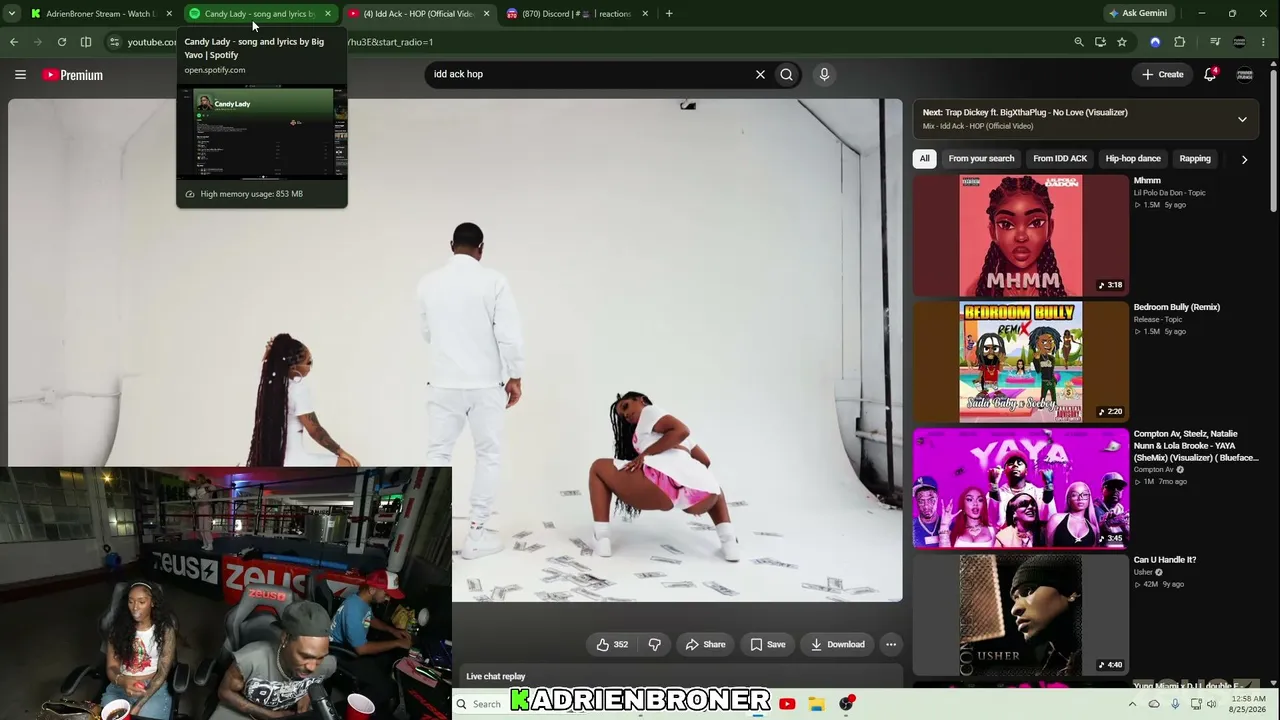Open the Bedroom Bully Remix thumbnail
Screen dimensions: 1280x720
pos(1021,362)
